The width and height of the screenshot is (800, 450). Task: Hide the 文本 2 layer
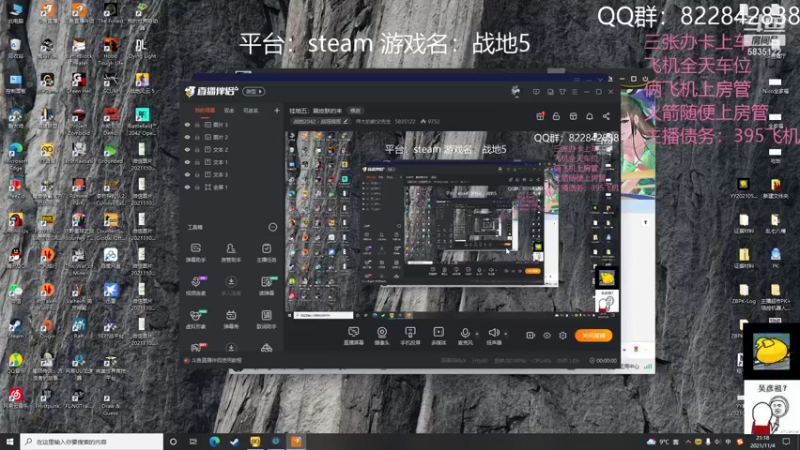click(x=187, y=149)
